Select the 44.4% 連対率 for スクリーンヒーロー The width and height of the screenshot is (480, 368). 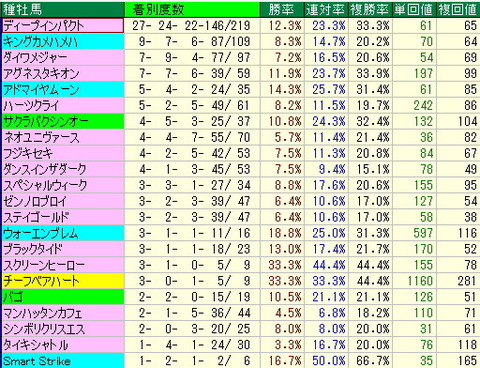(329, 265)
